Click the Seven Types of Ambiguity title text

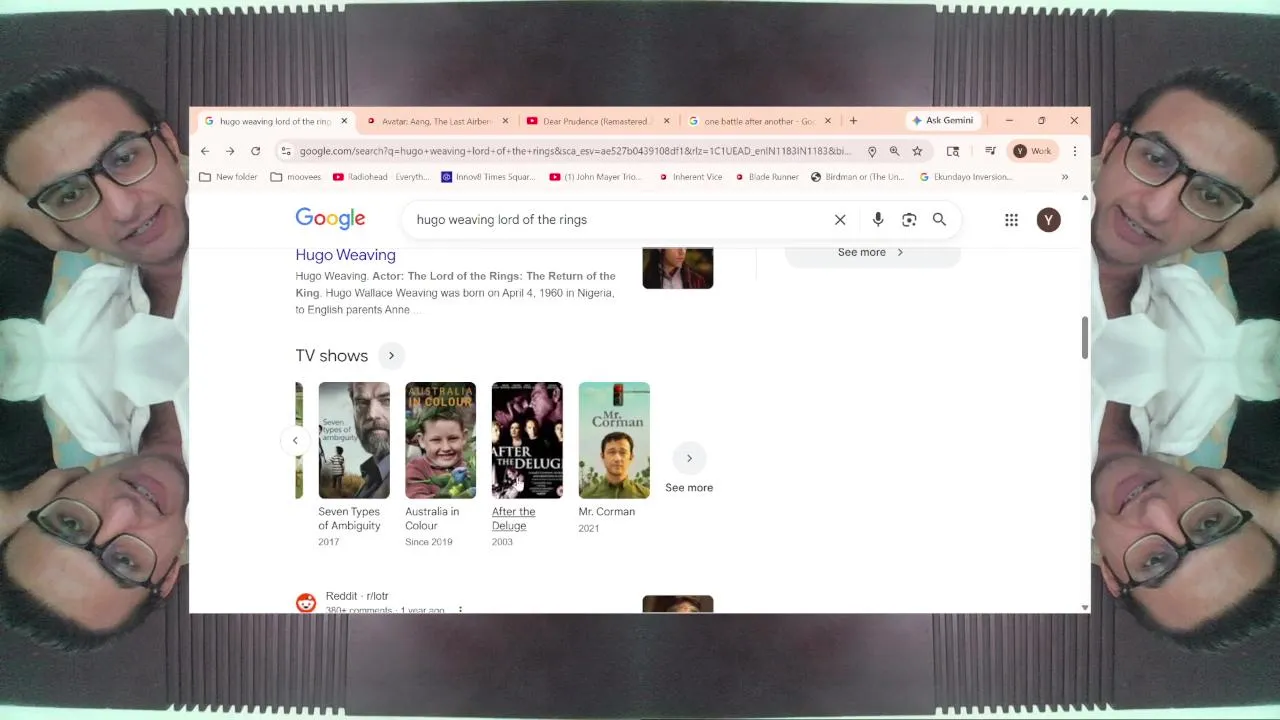[x=349, y=519]
